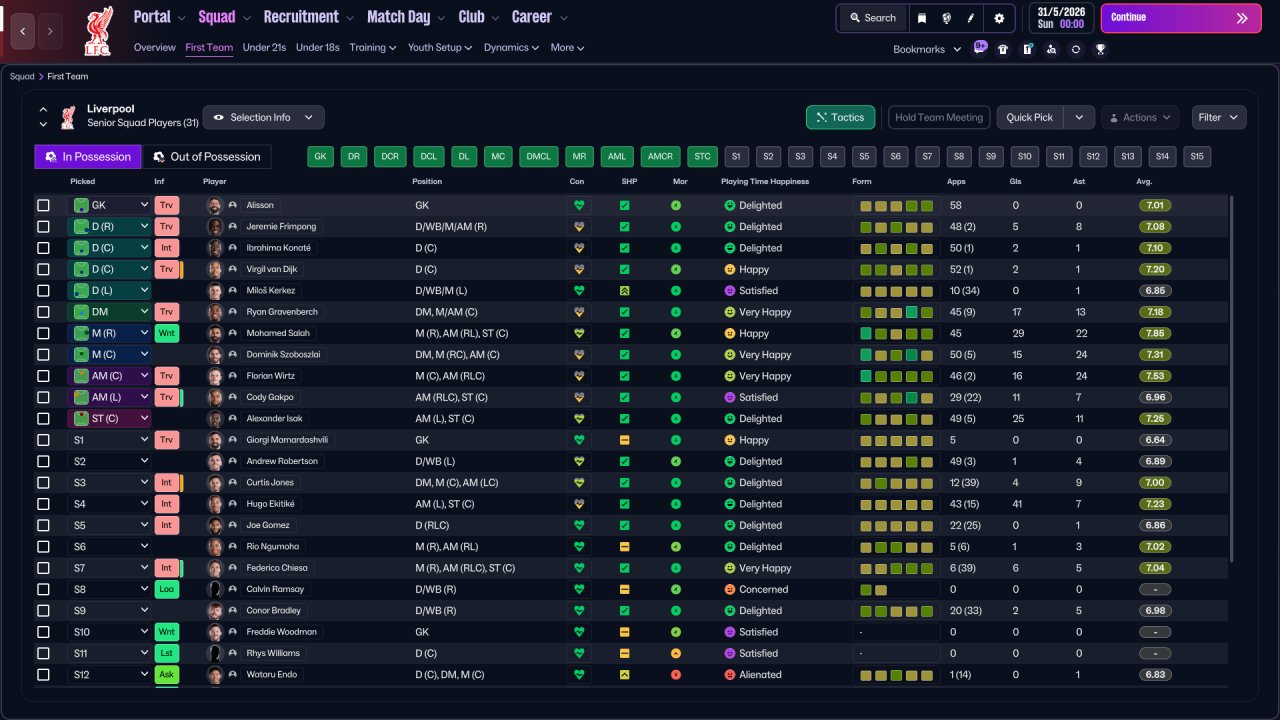The image size is (1280, 720).
Task: Click Rhys Williams' orange morale icon
Action: click(x=676, y=653)
